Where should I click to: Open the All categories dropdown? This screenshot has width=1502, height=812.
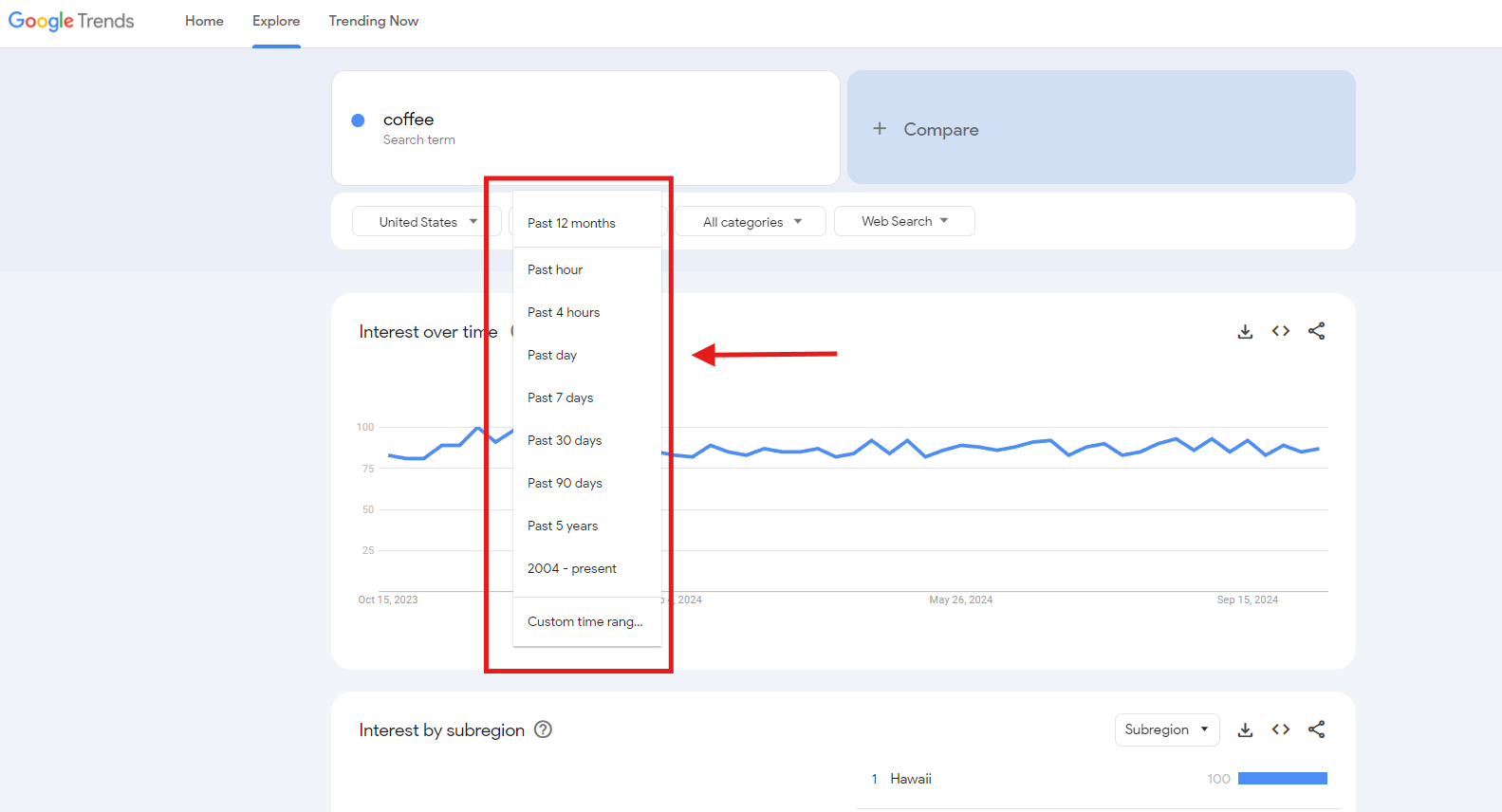click(751, 221)
